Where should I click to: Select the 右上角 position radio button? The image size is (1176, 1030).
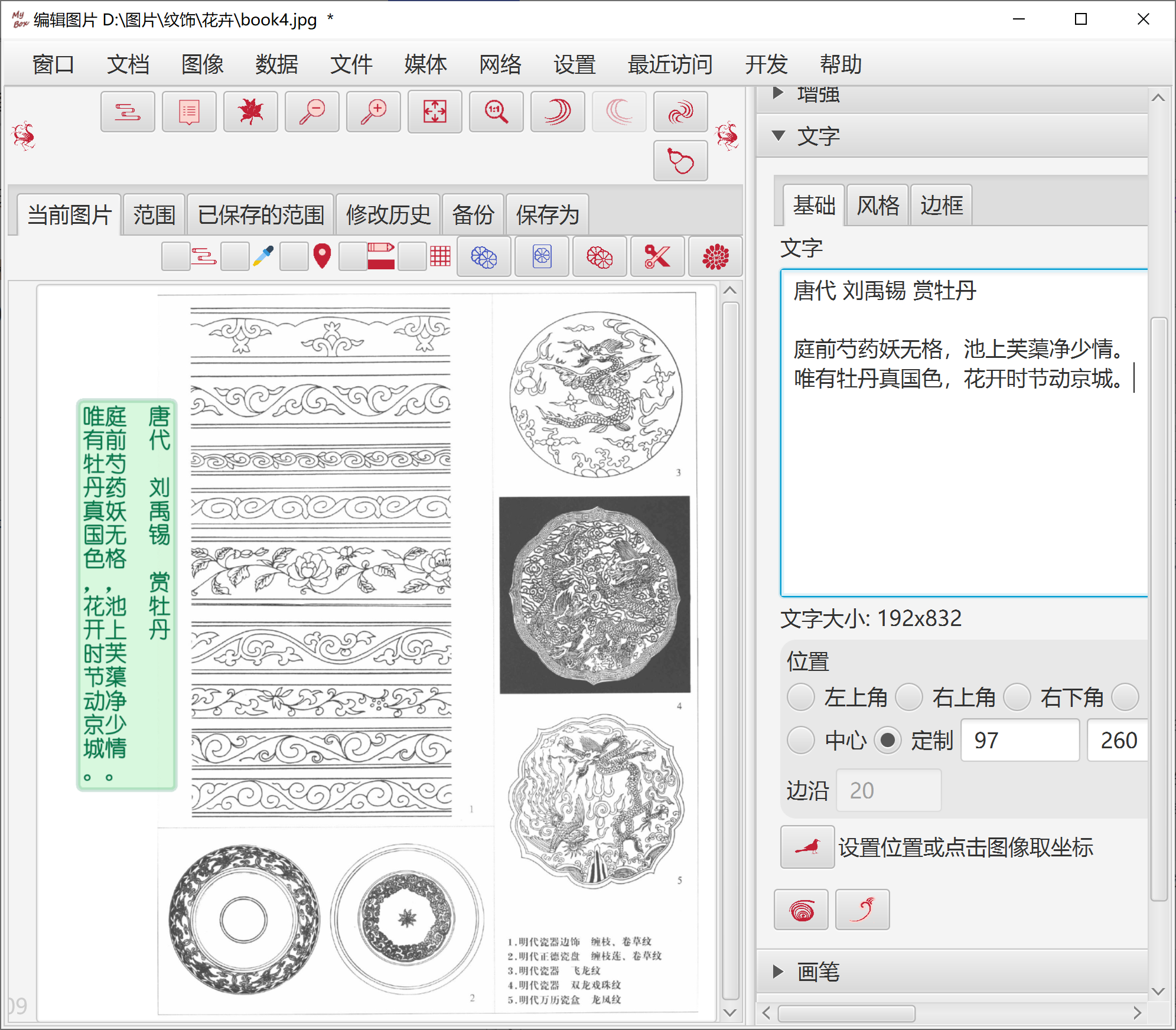(909, 697)
